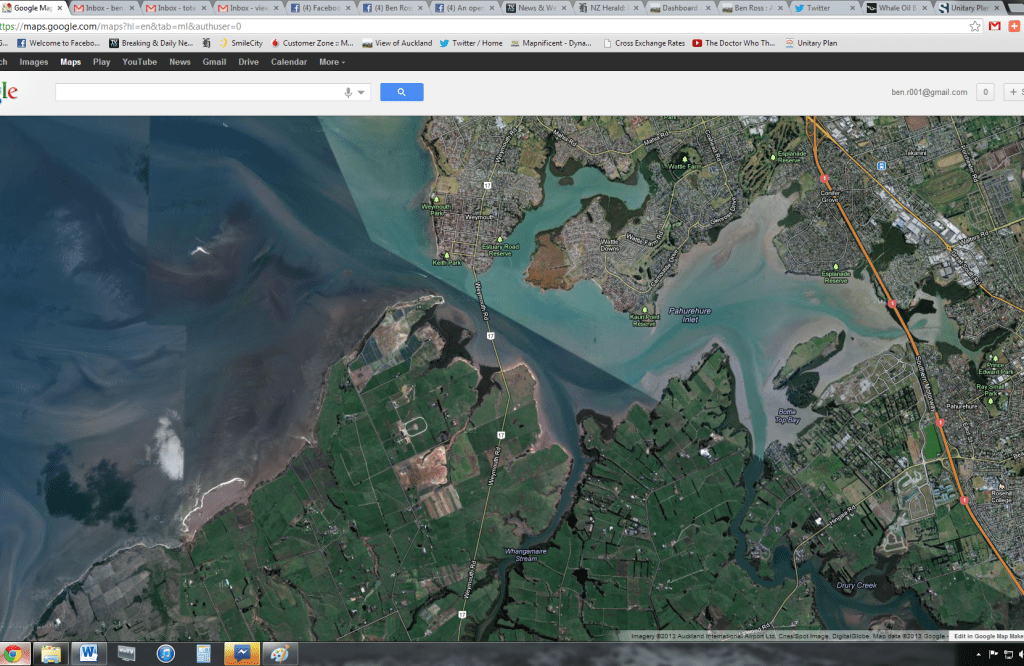Open the View of Auckland bookmark

tap(397, 43)
